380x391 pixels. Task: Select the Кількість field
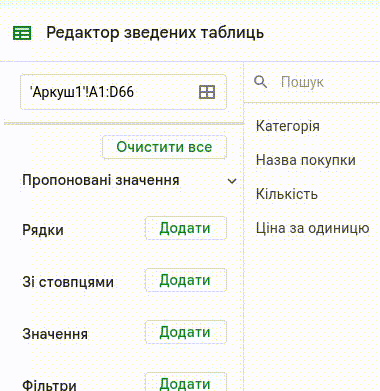287,194
